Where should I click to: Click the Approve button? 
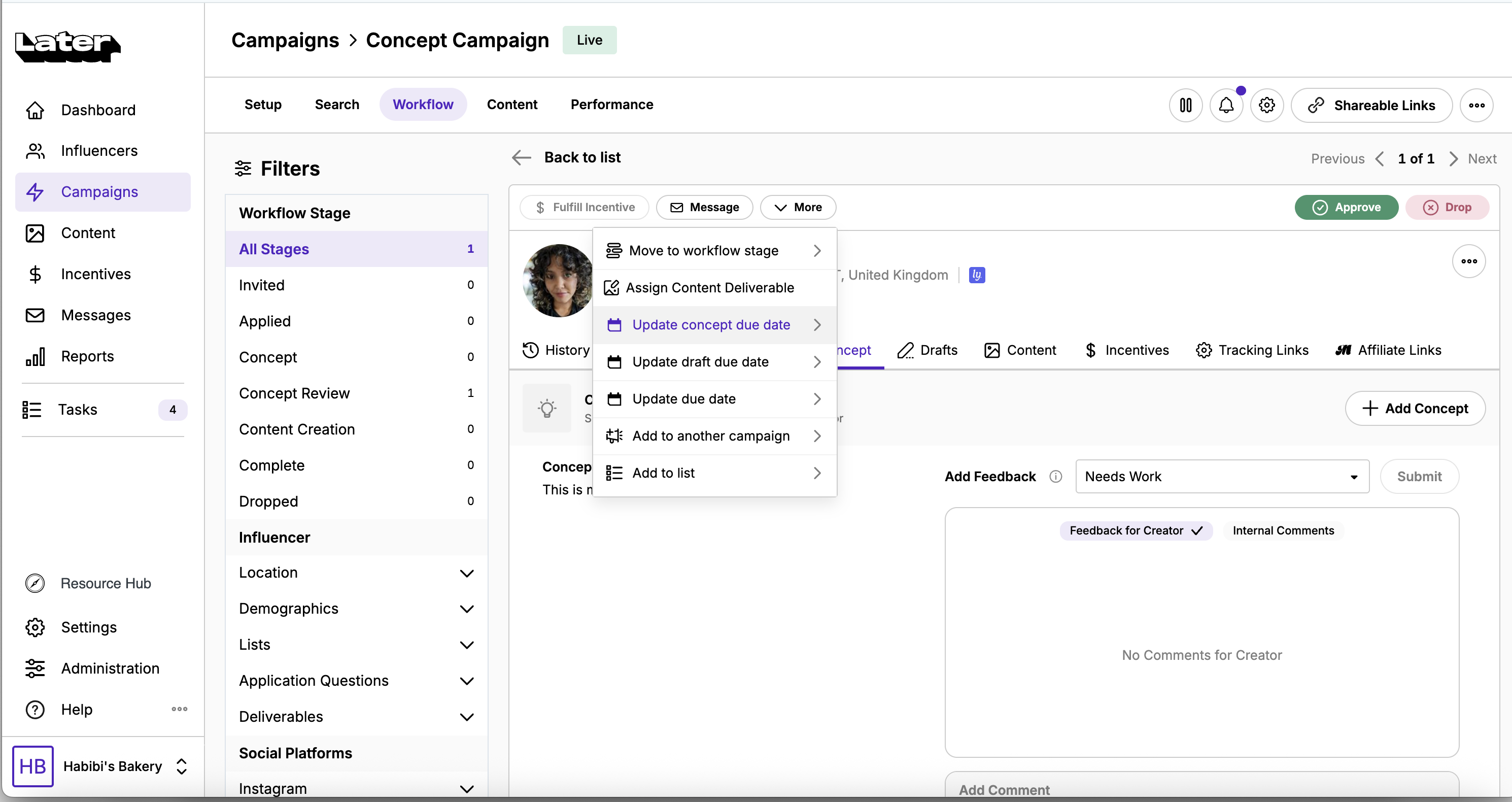(x=1347, y=207)
